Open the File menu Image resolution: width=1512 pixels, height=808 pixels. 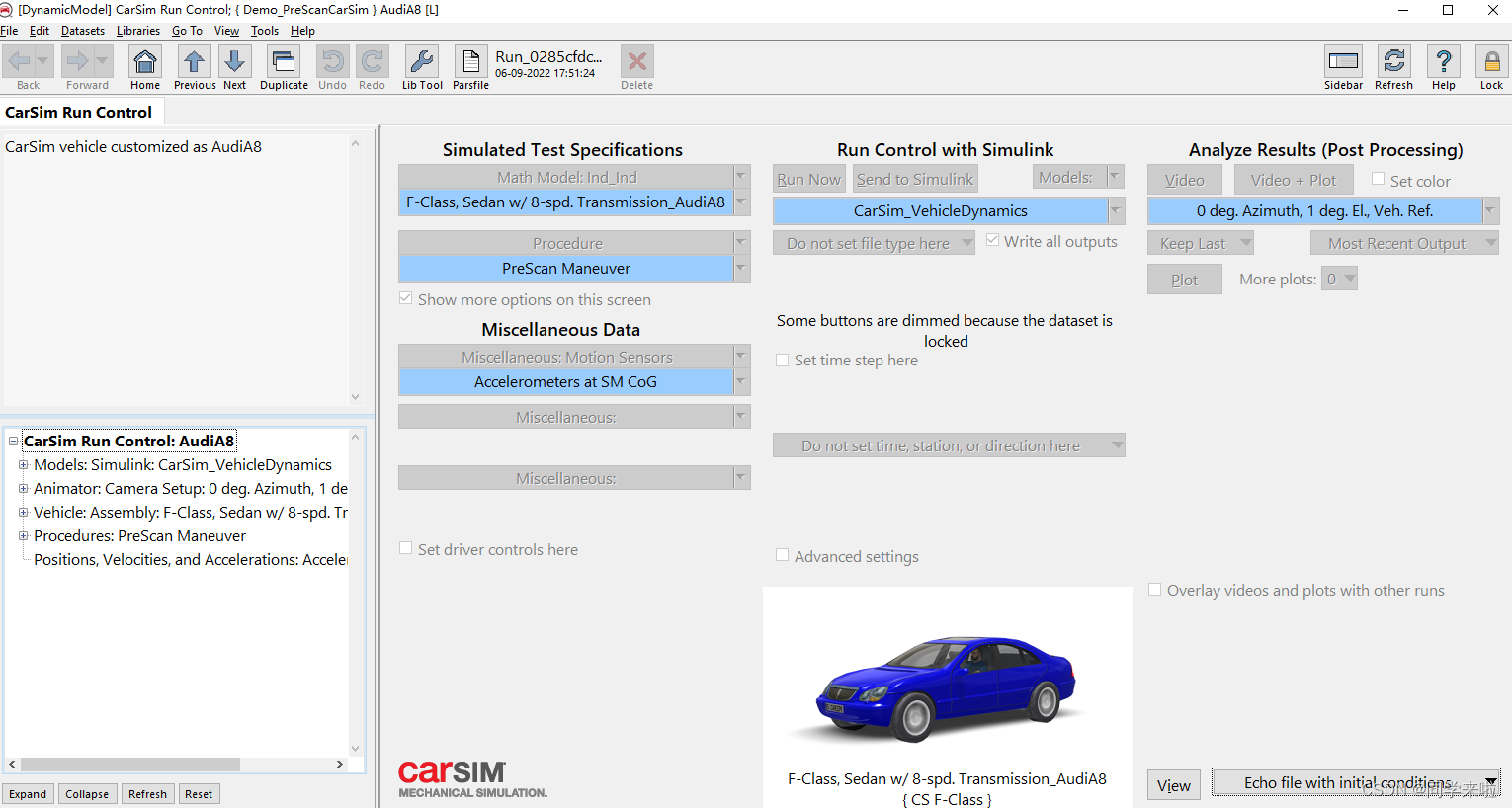(x=9, y=31)
